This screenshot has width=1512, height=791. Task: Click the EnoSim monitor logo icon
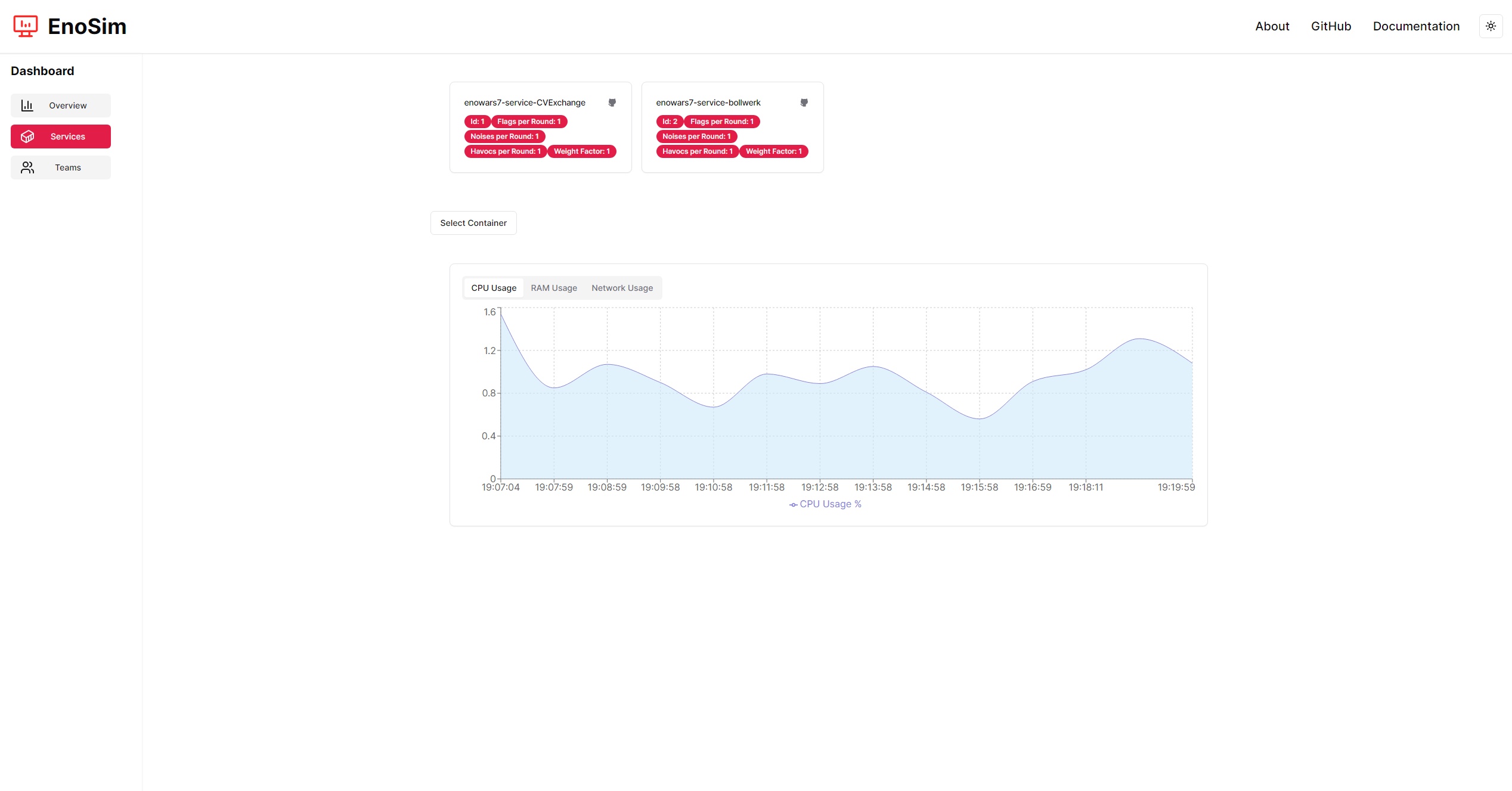coord(26,26)
